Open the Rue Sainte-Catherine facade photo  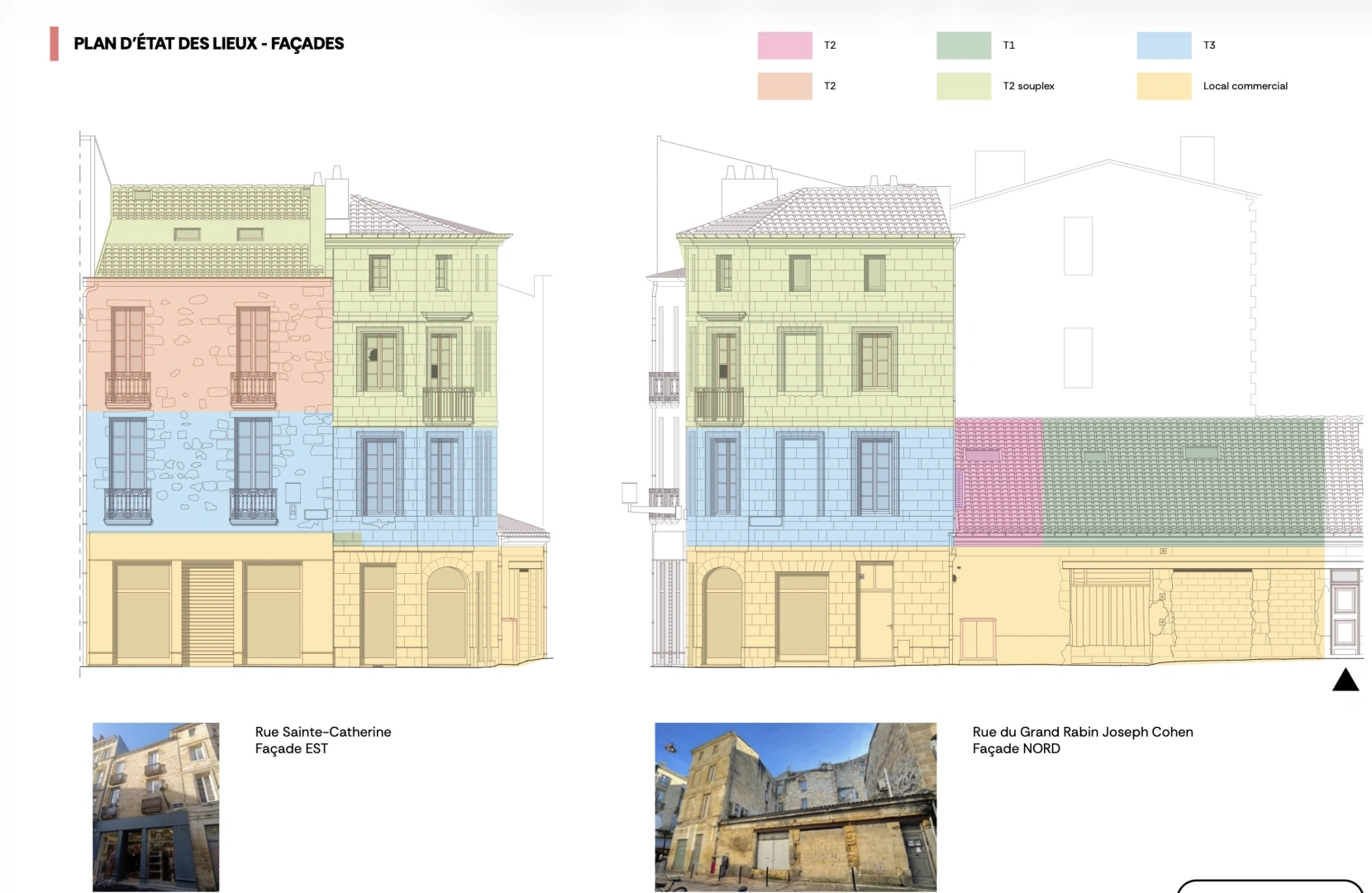[155, 807]
